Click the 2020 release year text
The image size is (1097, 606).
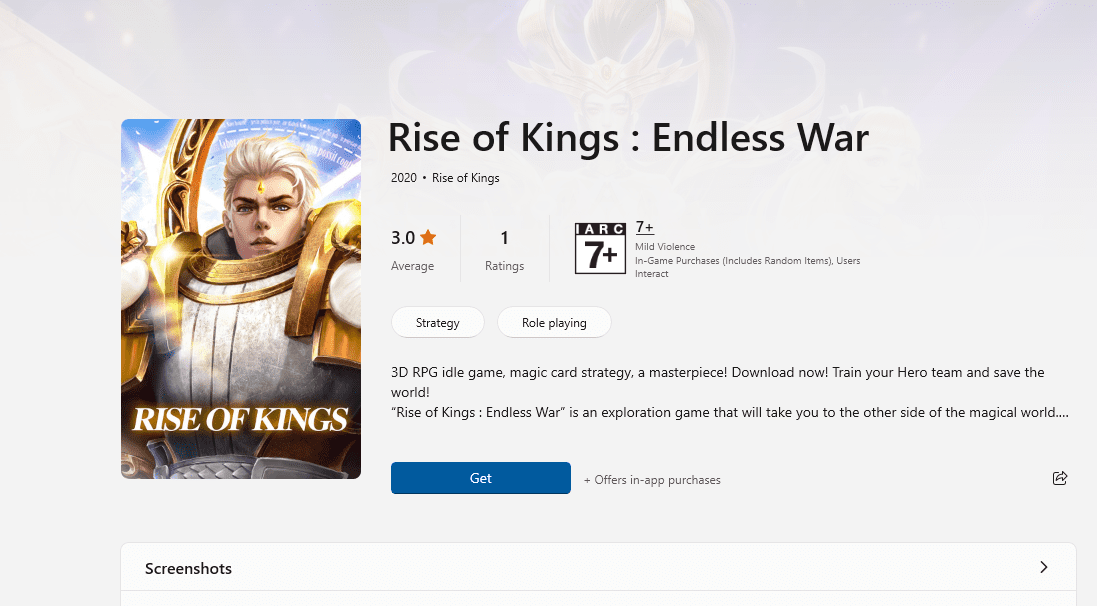pos(404,178)
